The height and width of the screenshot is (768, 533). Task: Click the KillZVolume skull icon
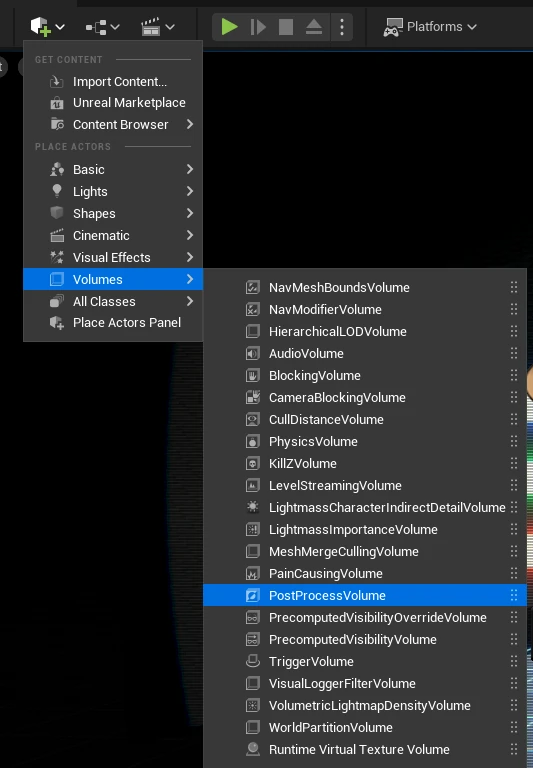(252, 463)
